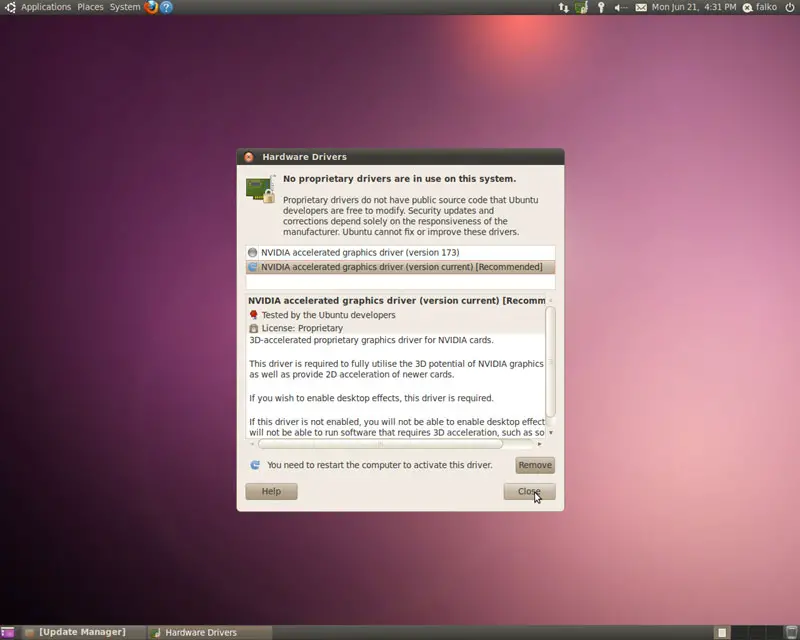Click the hardware drivers tray notification icon
The width and height of the screenshot is (800, 640).
click(x=582, y=7)
